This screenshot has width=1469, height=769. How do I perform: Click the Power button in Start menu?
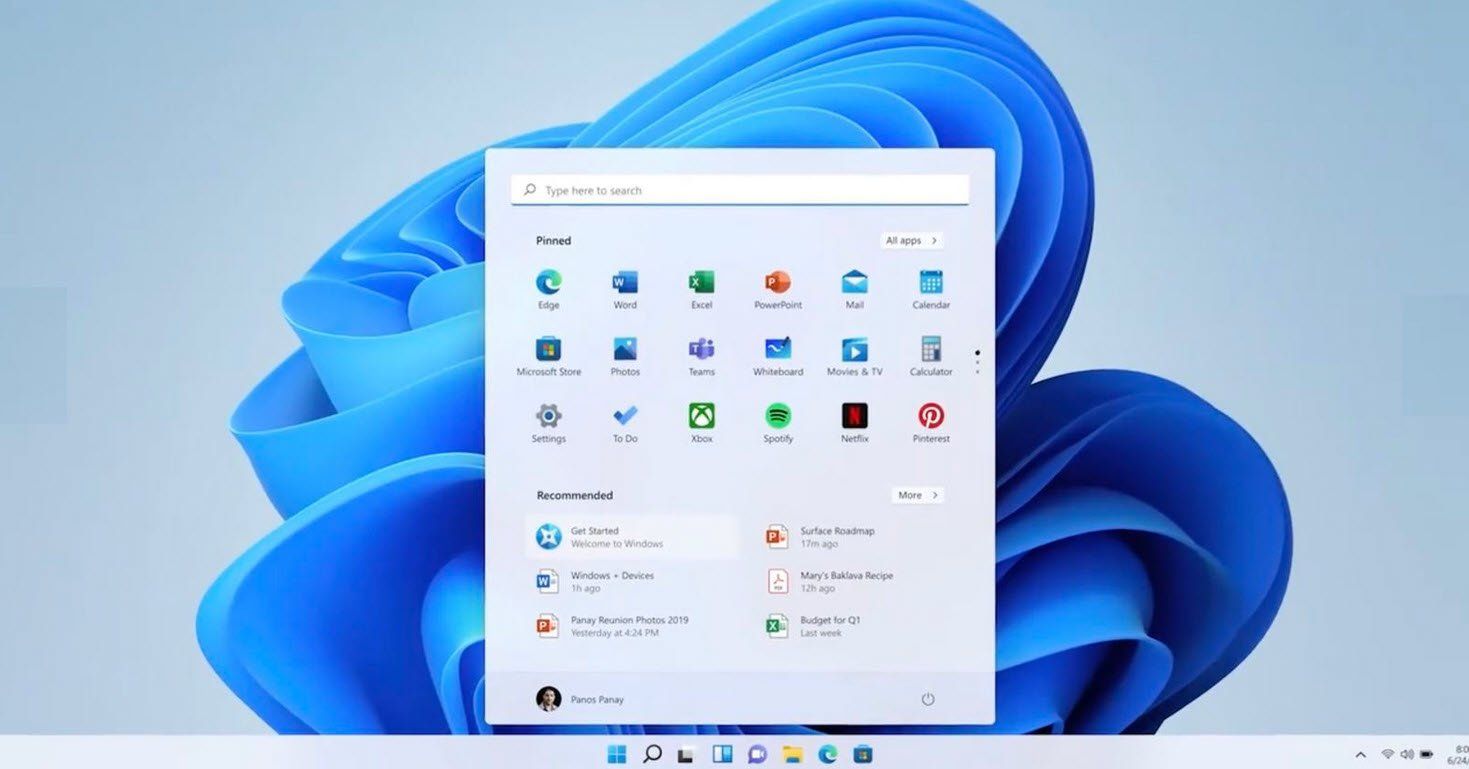tap(927, 699)
